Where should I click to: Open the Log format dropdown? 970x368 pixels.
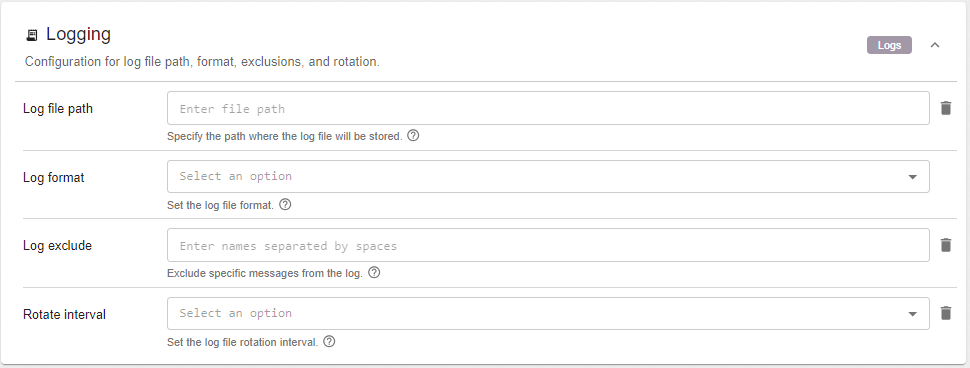tap(548, 176)
